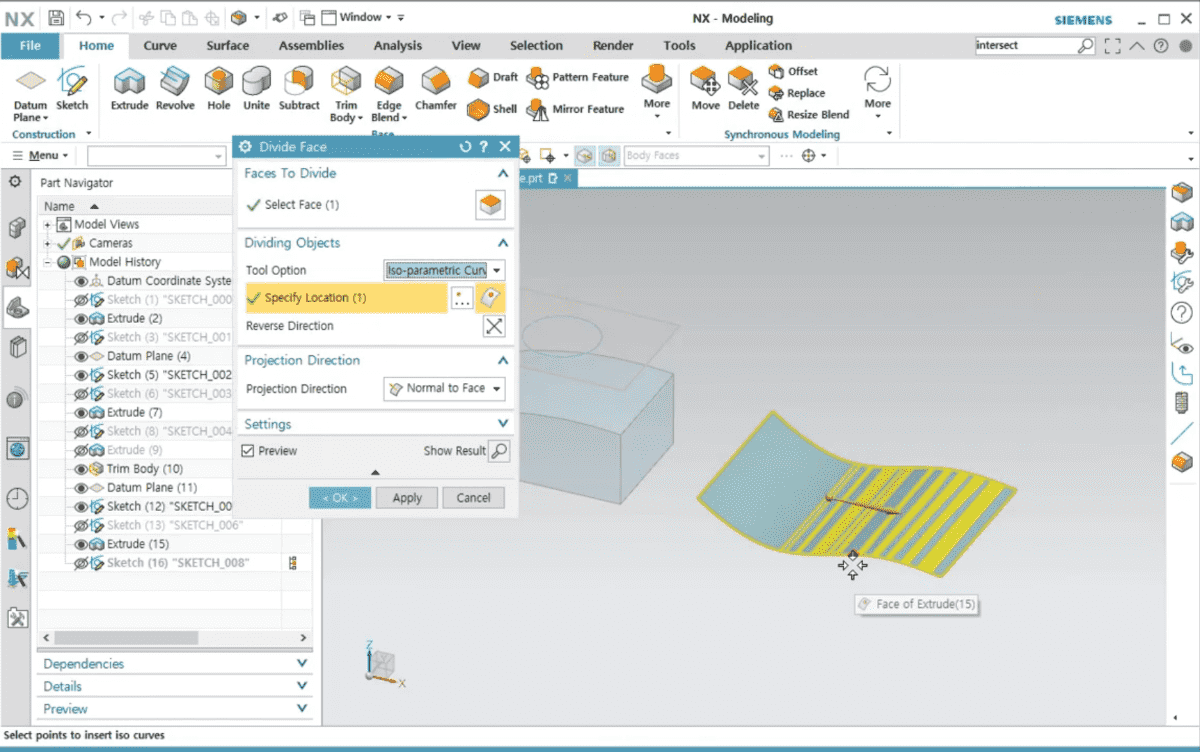Toggle visibility of Datum Plane (4)

tap(81, 356)
